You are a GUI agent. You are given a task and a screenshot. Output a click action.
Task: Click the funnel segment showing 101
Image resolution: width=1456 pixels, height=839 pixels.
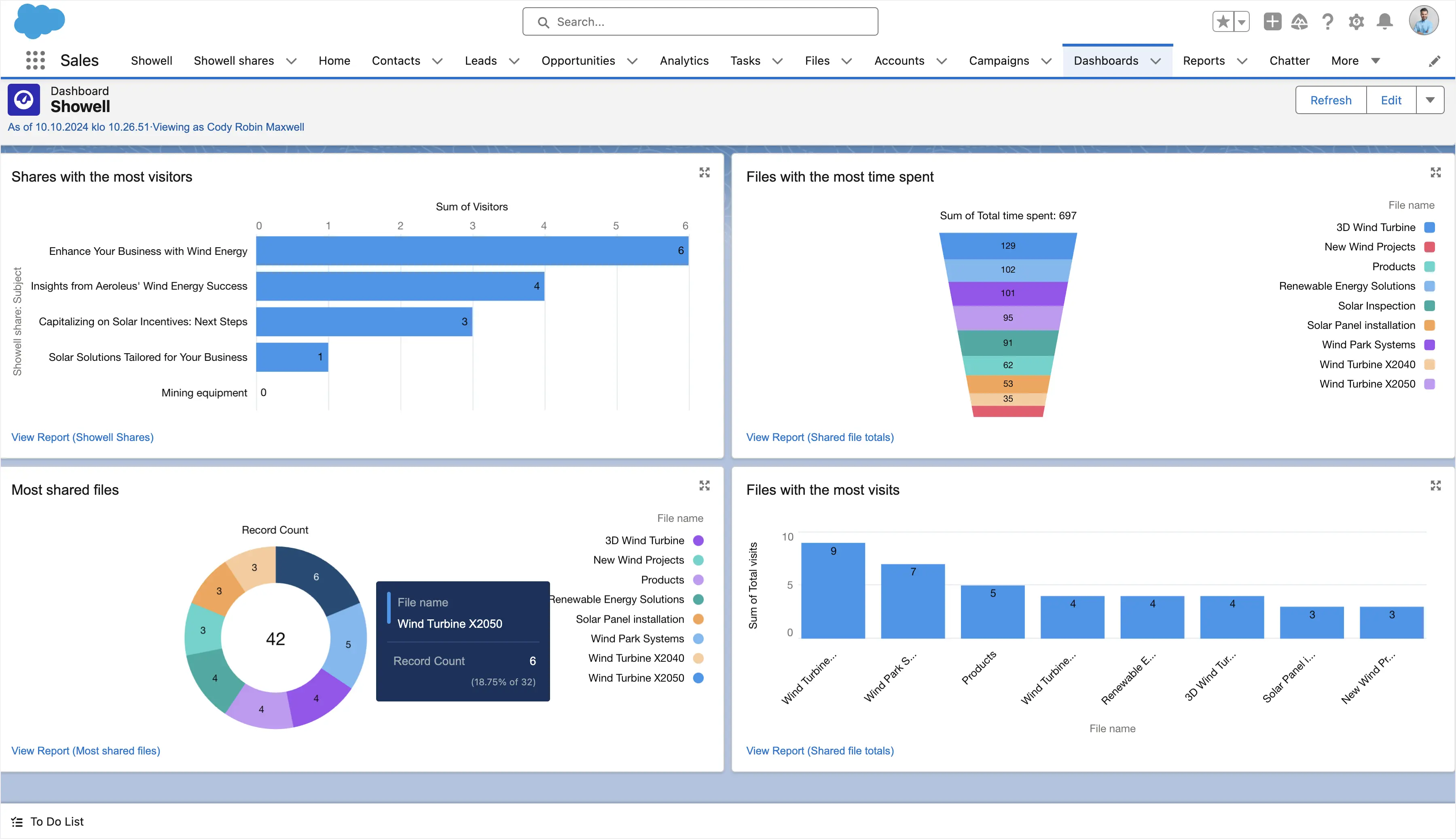1008,293
